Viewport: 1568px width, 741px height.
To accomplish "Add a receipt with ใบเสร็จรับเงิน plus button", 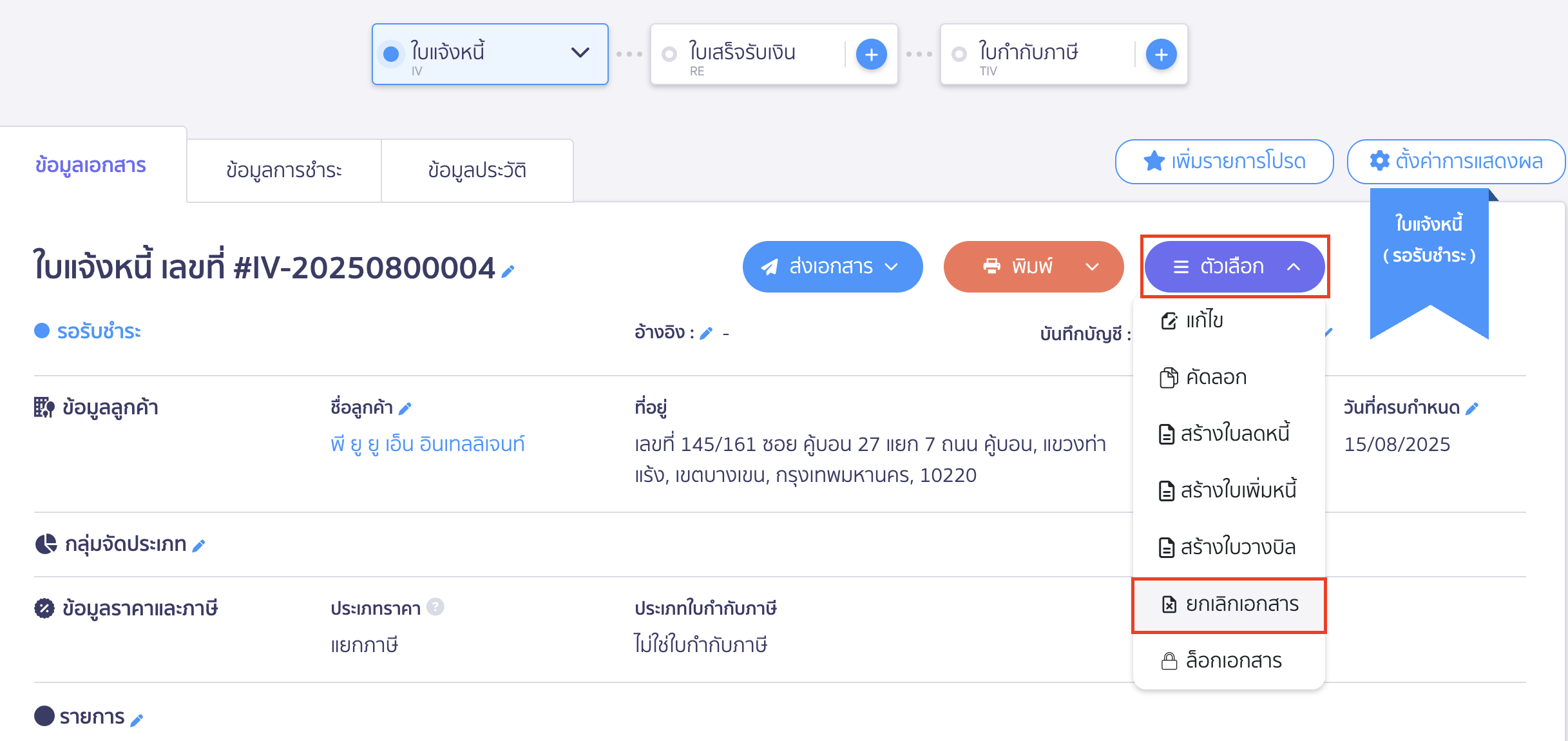I will click(871, 55).
